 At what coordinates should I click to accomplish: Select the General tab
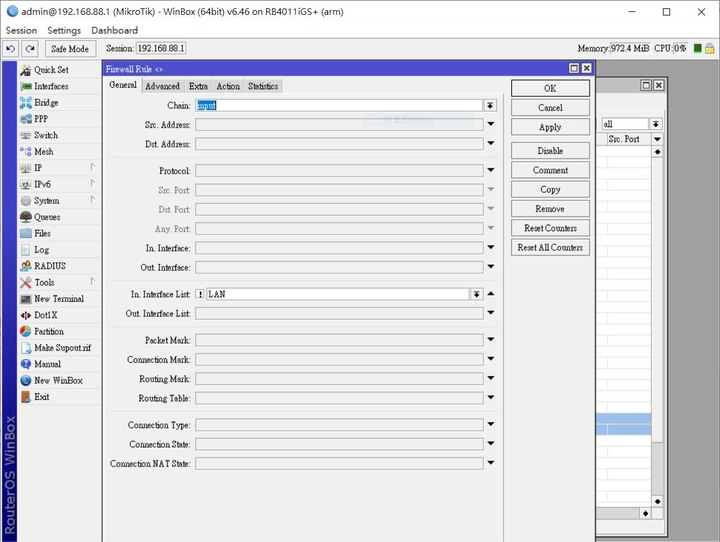pyautogui.click(x=123, y=85)
